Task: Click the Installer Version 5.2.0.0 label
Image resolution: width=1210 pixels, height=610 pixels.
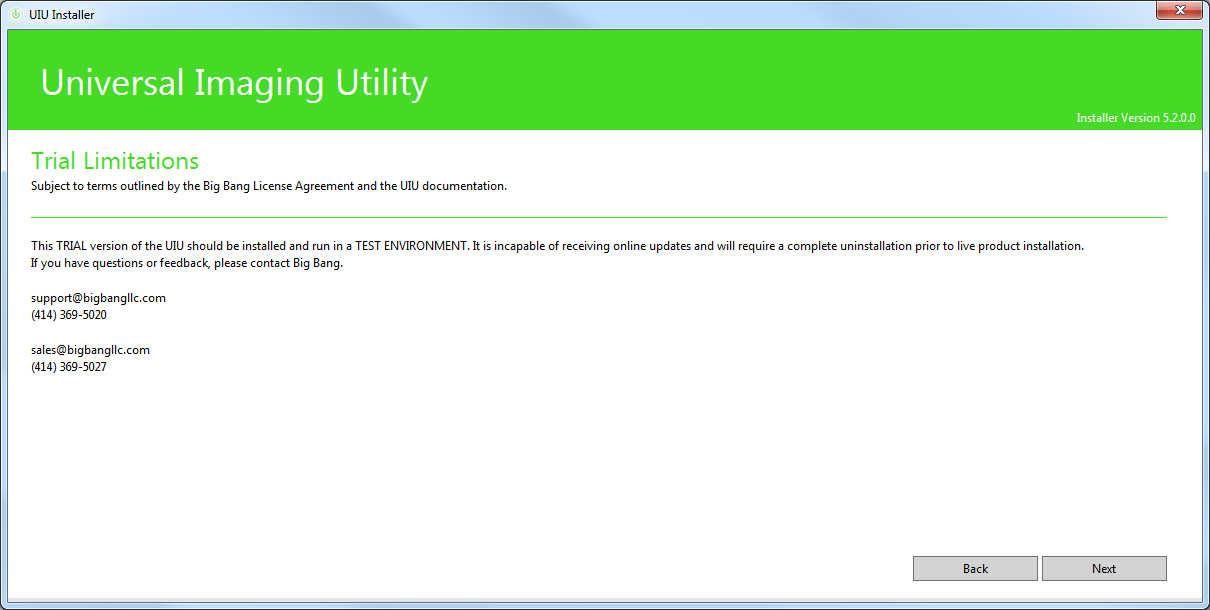Action: 1135,118
